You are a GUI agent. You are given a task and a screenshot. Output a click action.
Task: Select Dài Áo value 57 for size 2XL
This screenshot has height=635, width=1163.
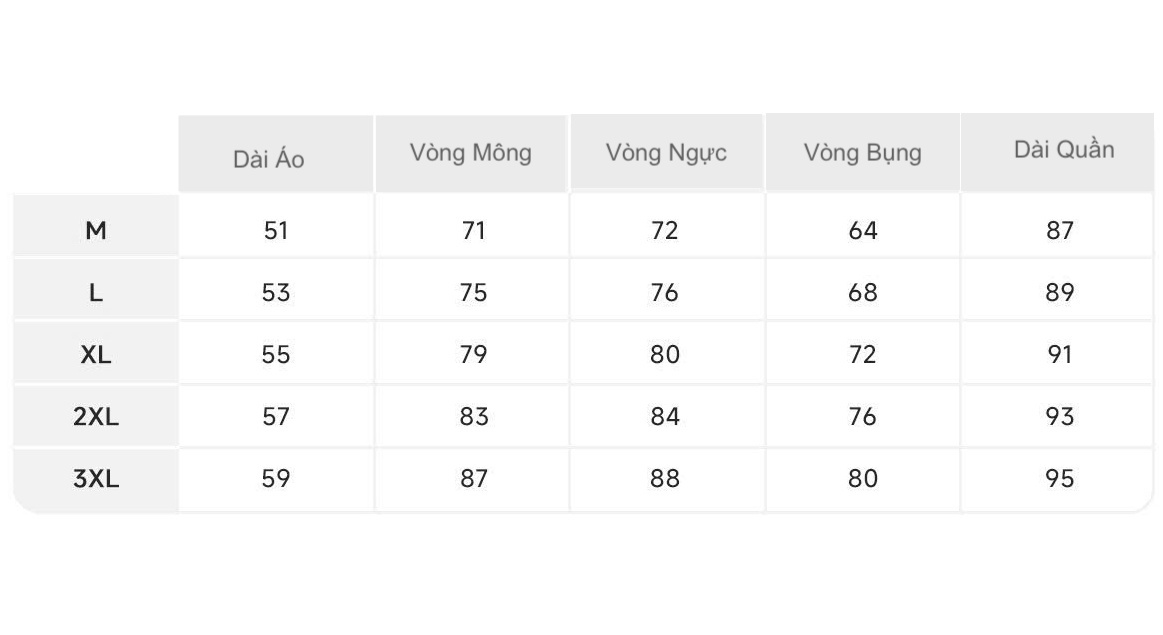276,417
